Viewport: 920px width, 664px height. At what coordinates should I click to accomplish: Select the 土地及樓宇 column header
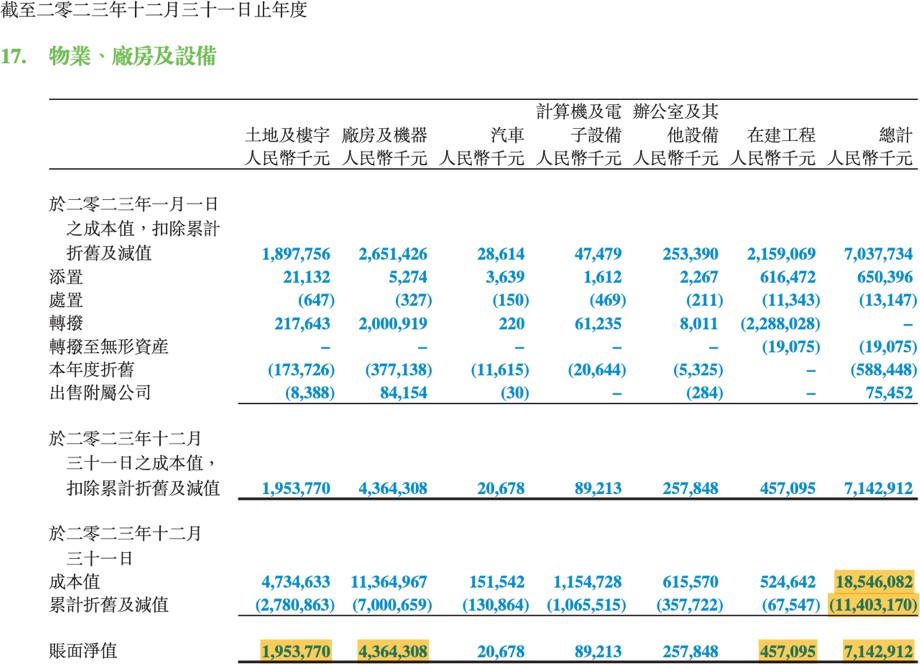point(287,135)
